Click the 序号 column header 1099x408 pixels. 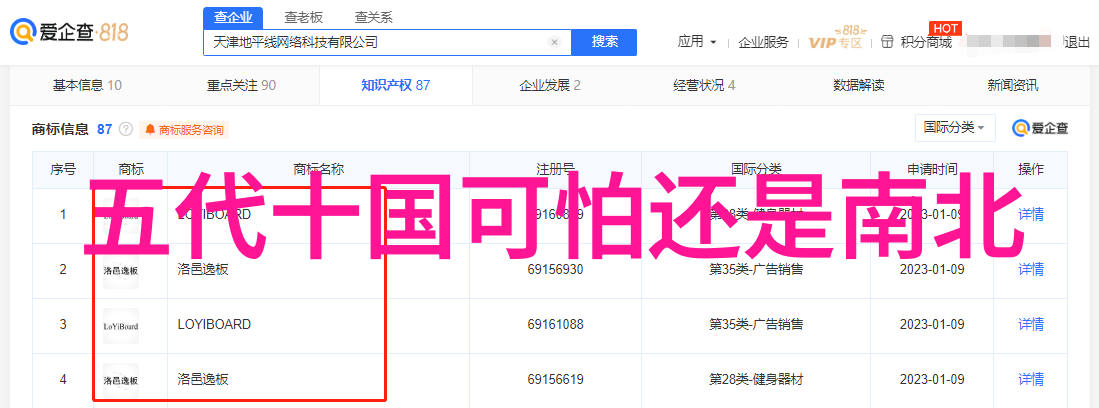click(x=63, y=169)
